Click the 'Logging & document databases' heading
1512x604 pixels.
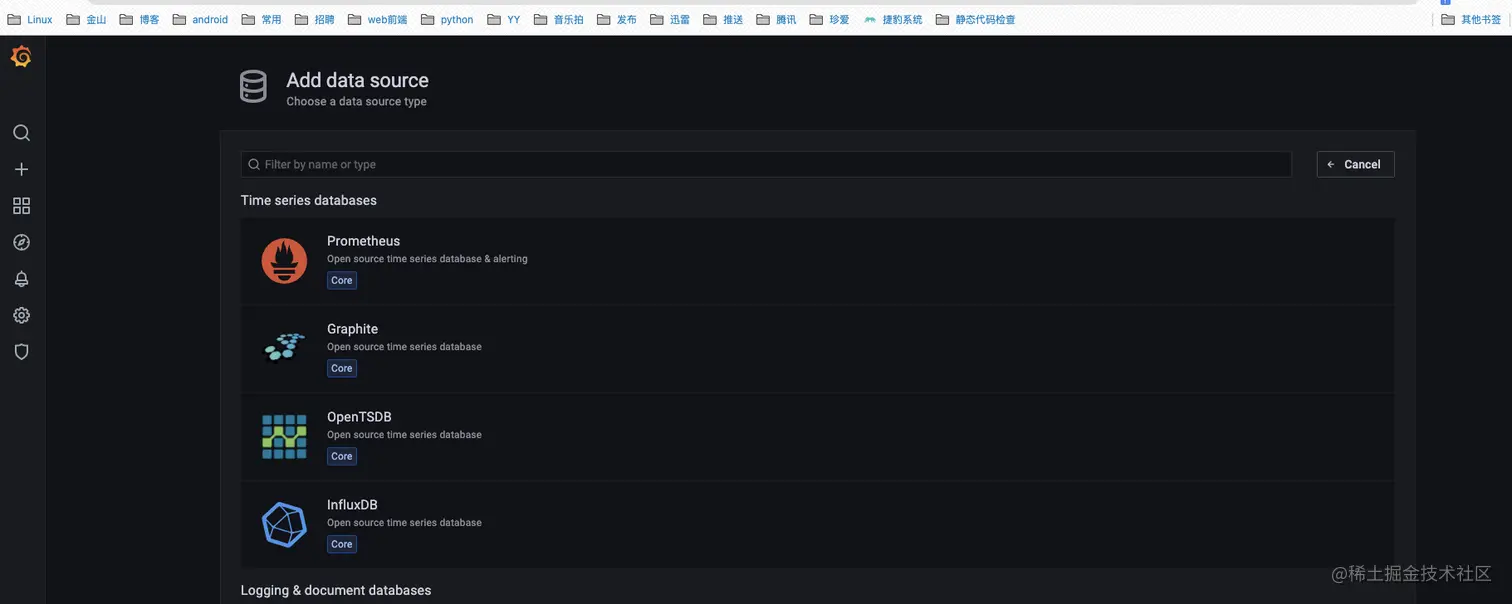336,590
